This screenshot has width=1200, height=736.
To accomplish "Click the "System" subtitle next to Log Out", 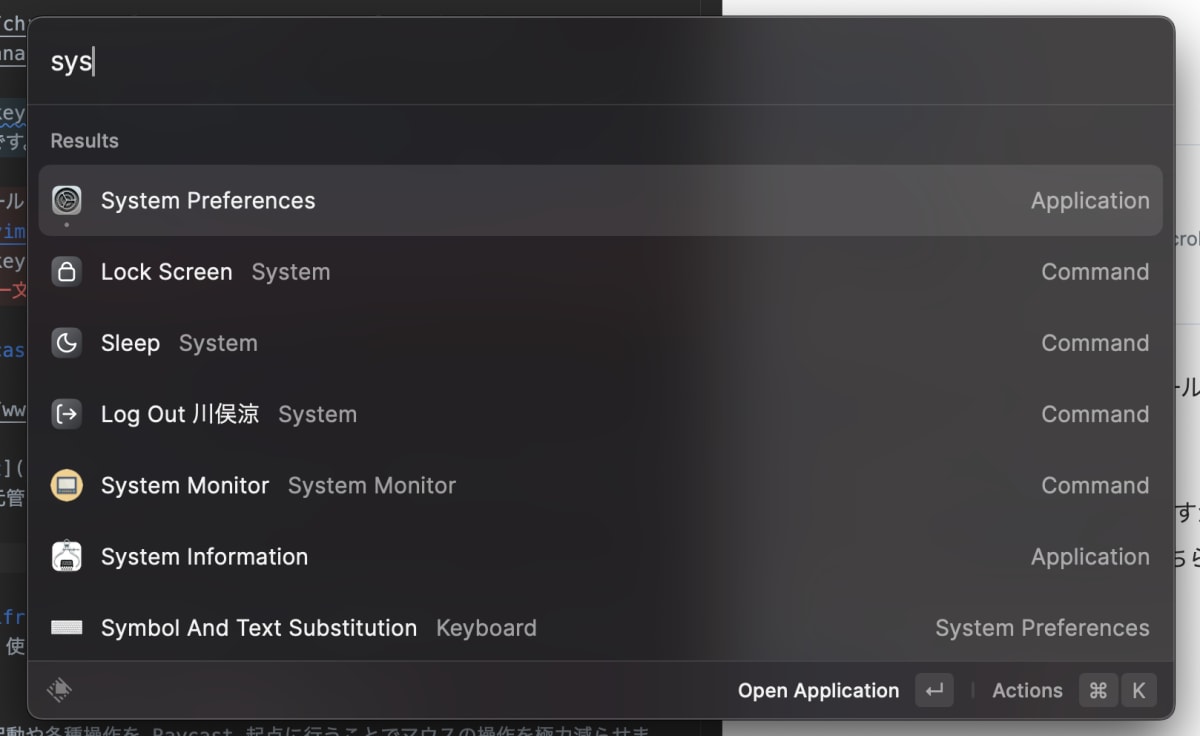I will pyautogui.click(x=317, y=414).
